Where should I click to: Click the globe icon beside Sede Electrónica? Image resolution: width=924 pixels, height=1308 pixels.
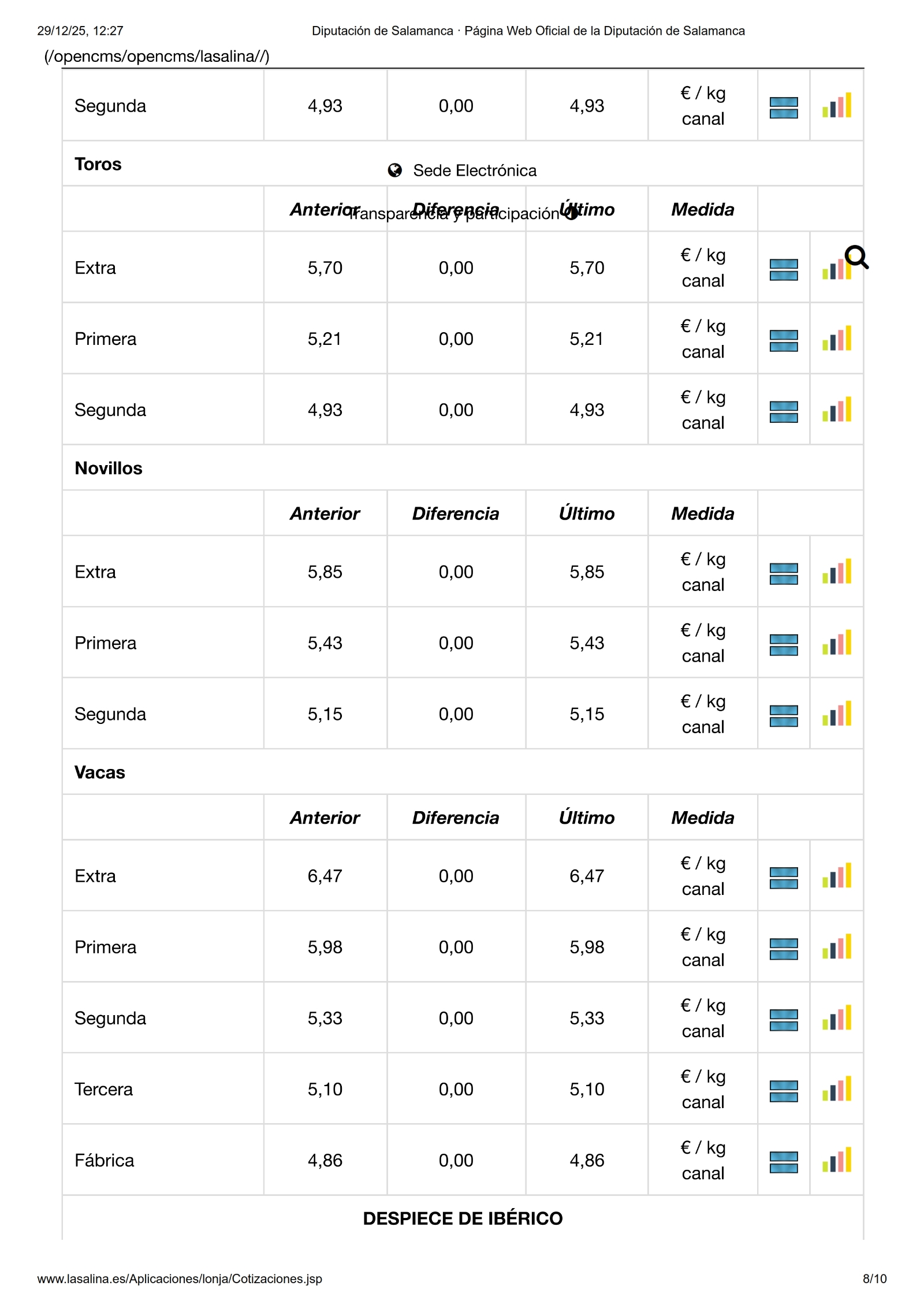tap(395, 170)
